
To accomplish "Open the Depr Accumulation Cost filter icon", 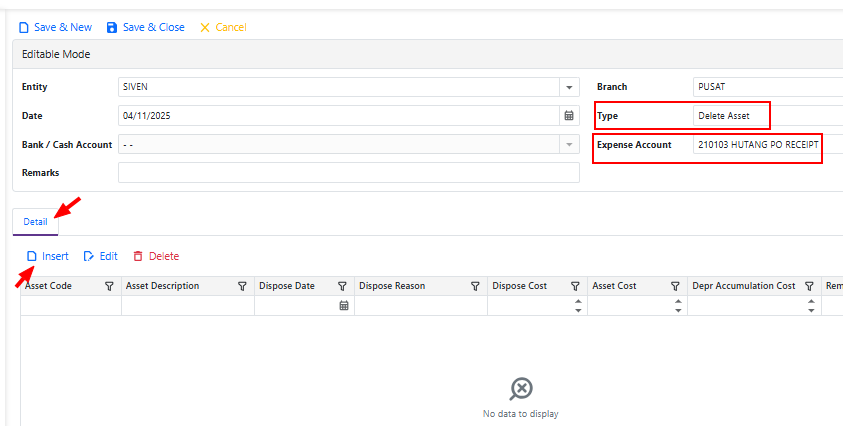I will [x=809, y=286].
